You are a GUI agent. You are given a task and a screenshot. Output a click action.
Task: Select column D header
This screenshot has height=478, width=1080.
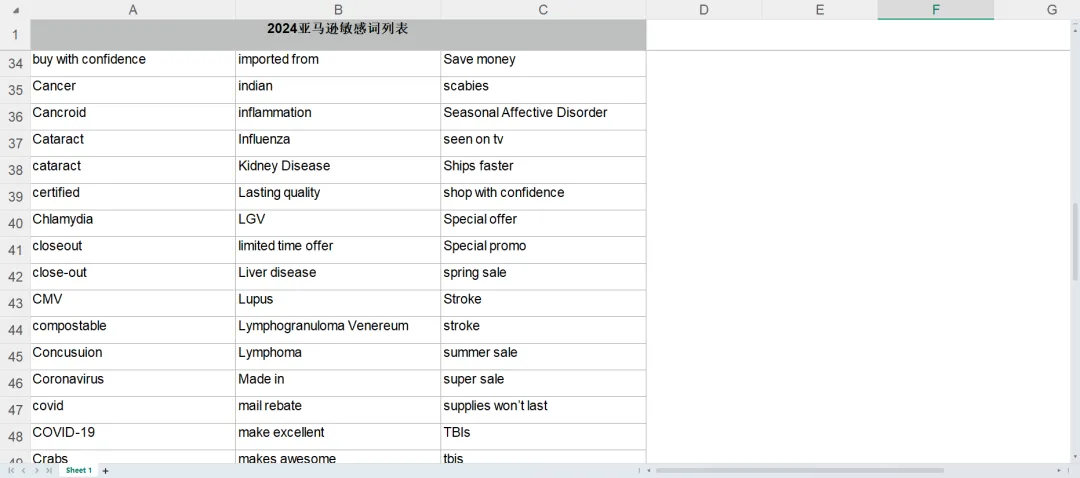coord(704,10)
